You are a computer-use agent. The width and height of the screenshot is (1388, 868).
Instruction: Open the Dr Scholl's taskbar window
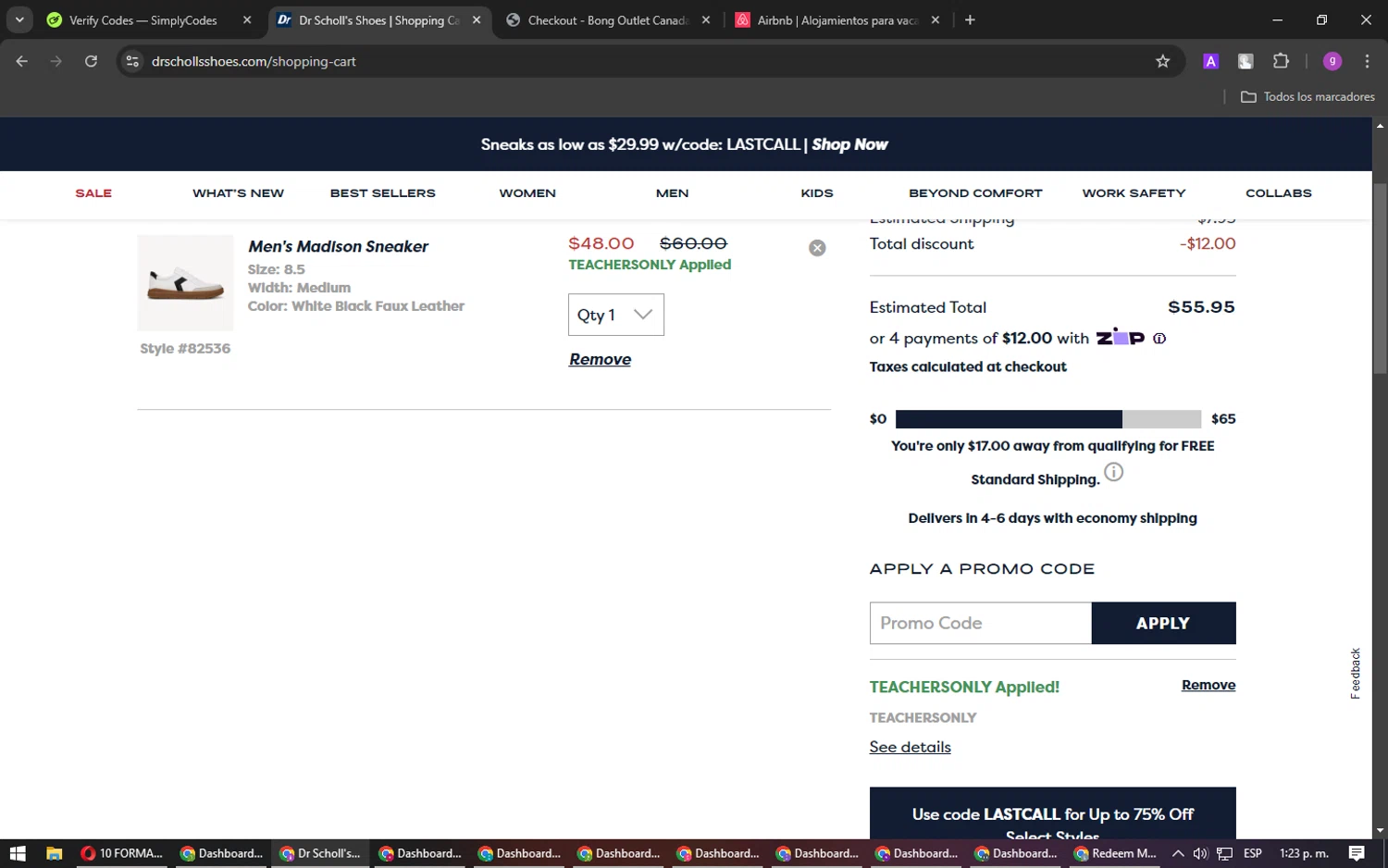[x=320, y=853]
